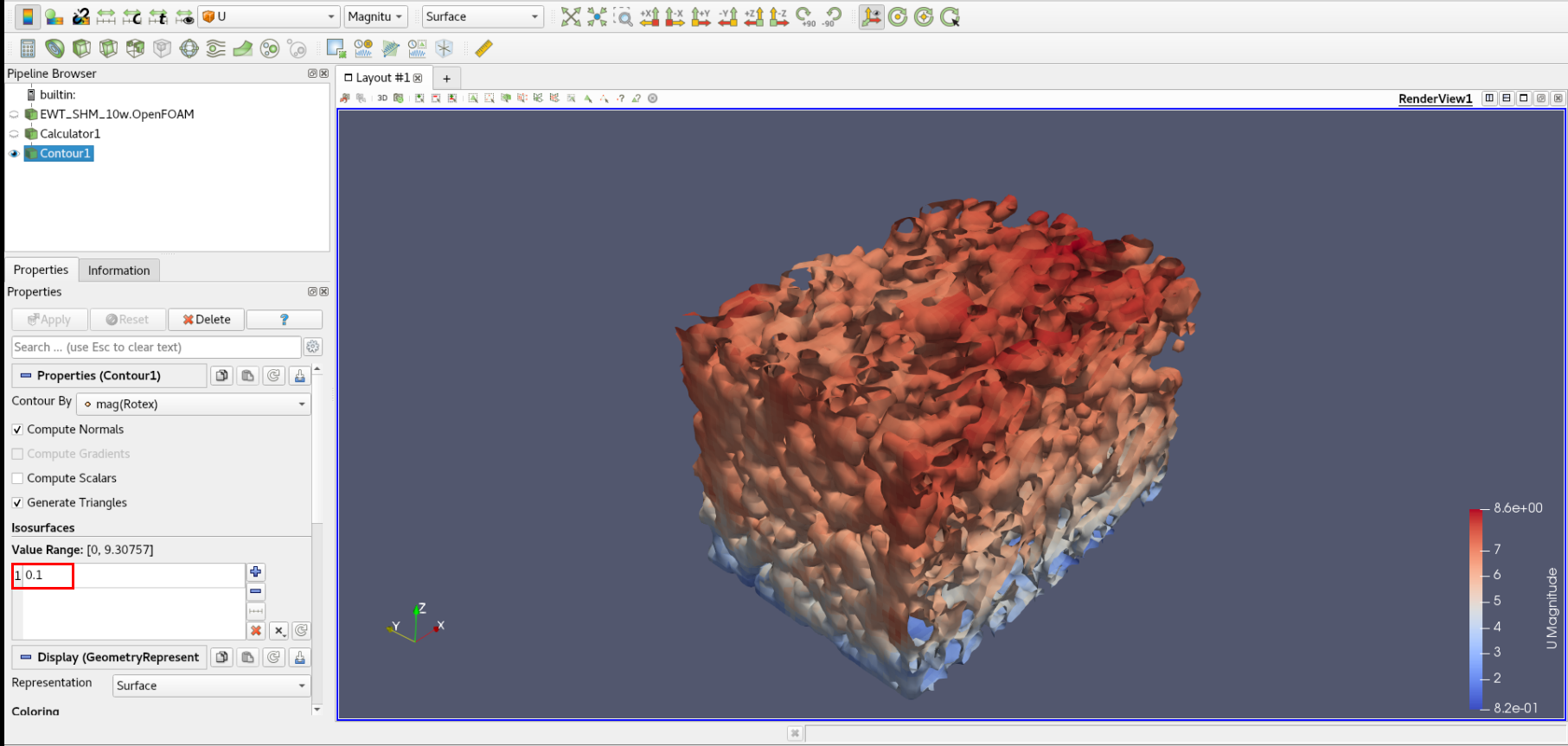This screenshot has height=746, width=1568.
Task: Apply the Warp By Vector filter icon
Action: tap(243, 48)
